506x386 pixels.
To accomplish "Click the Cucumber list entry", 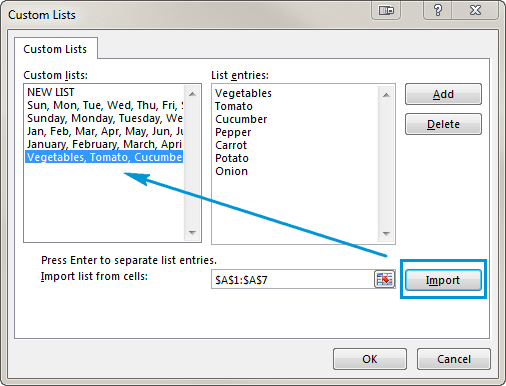I will (x=241, y=119).
